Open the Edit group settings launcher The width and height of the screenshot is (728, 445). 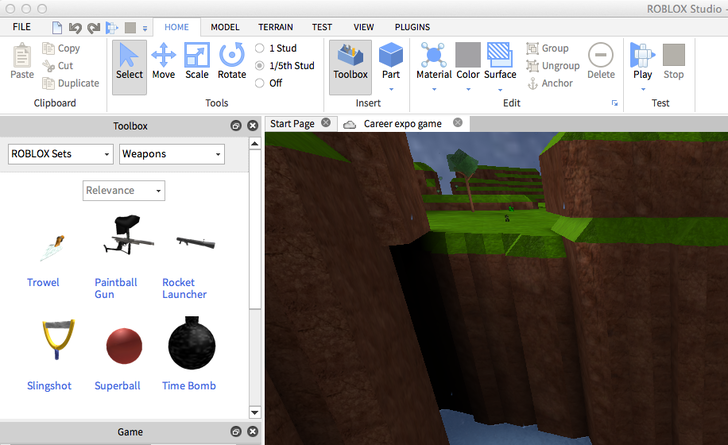click(x=614, y=103)
